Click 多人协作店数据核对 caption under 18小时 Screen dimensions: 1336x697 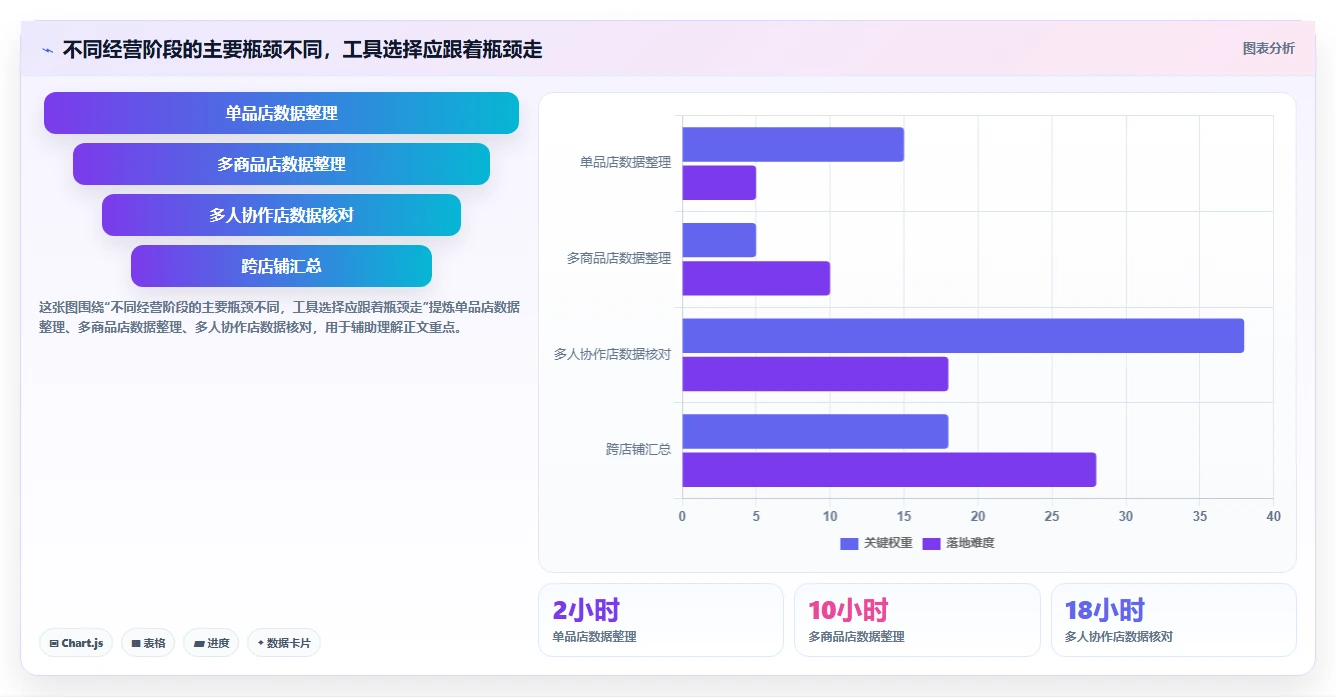click(1119, 636)
